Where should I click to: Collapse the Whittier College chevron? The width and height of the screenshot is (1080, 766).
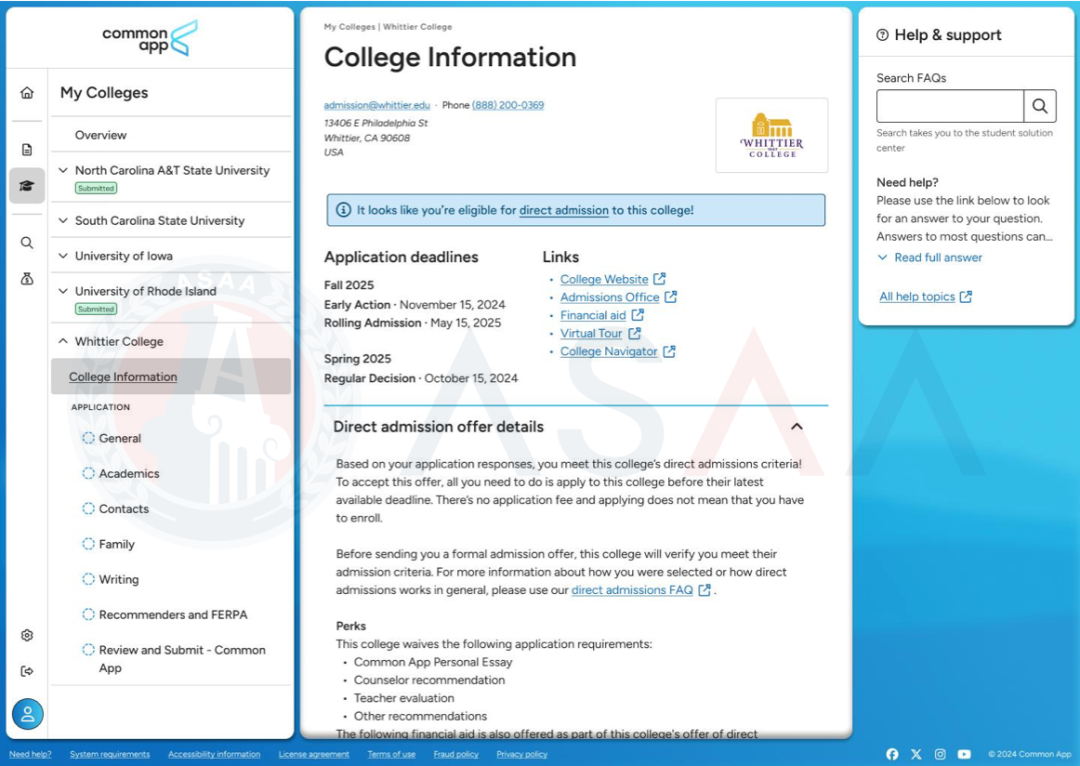(63, 341)
